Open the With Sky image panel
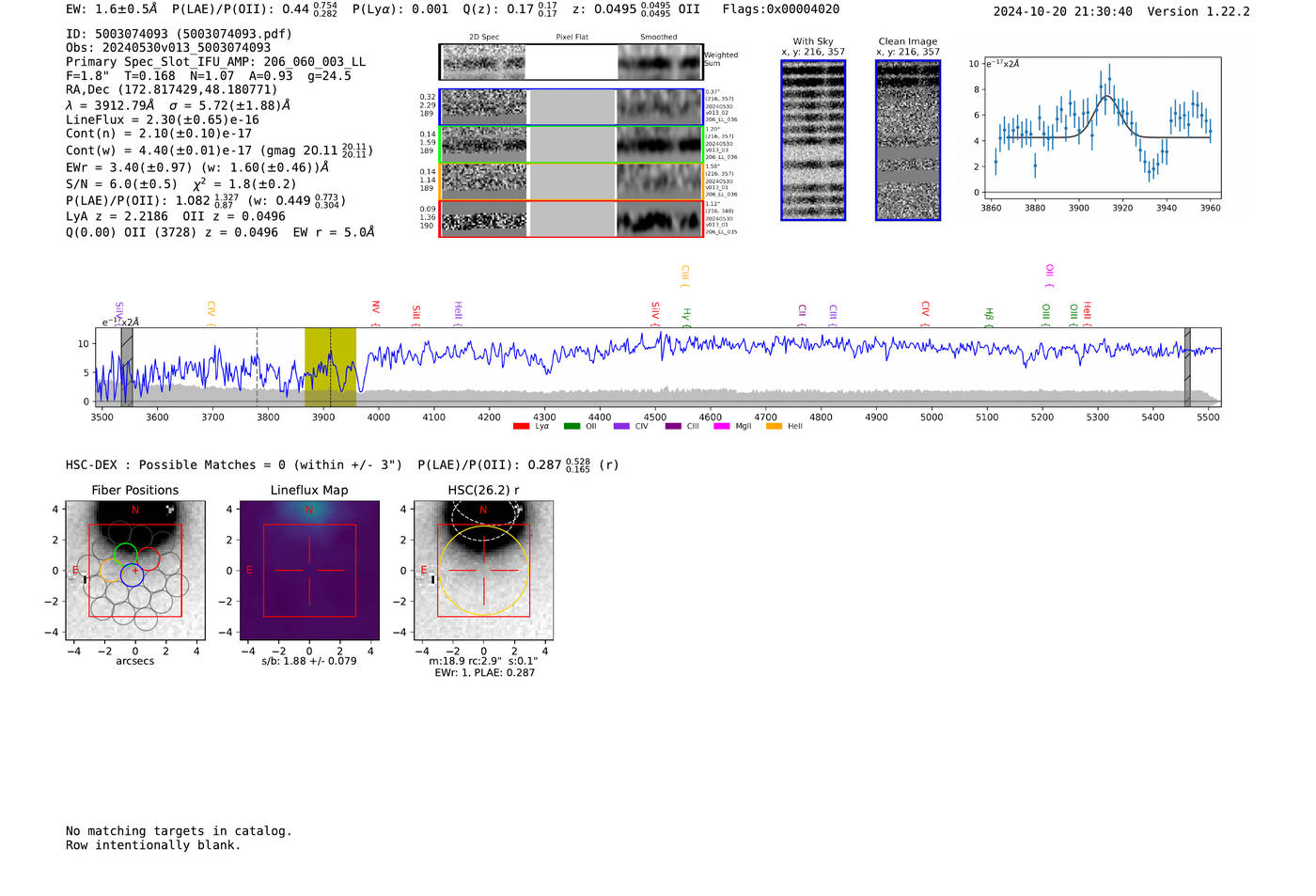This screenshot has width=1316, height=896. tap(813, 140)
